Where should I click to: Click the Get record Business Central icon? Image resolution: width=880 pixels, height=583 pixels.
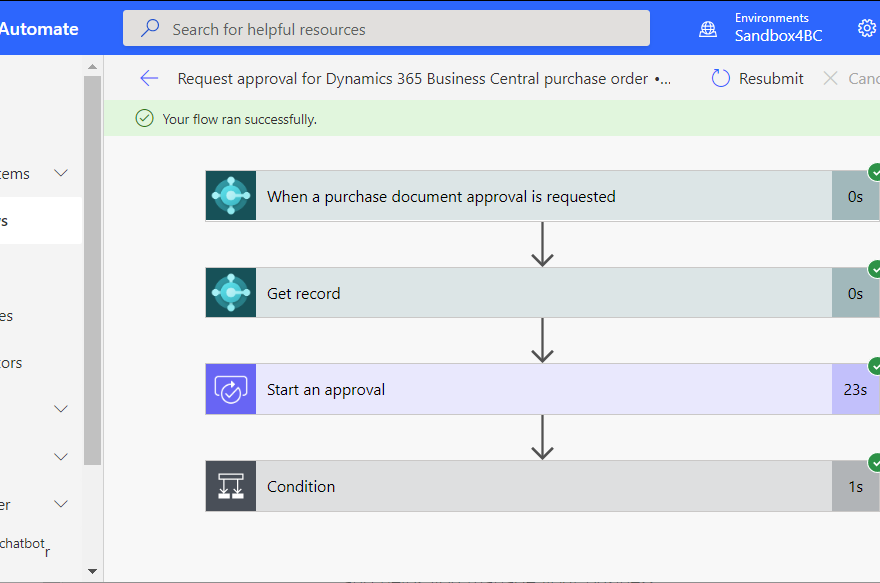click(x=231, y=292)
